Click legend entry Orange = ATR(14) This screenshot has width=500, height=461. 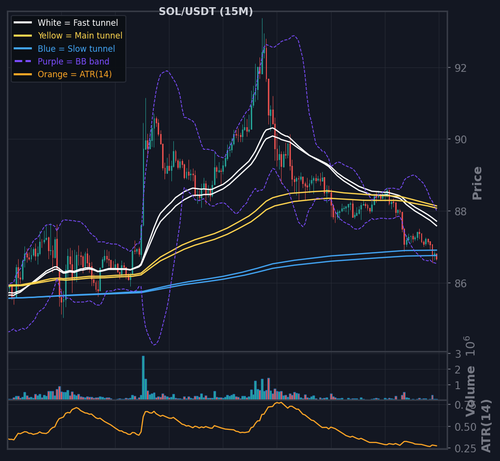75,74
